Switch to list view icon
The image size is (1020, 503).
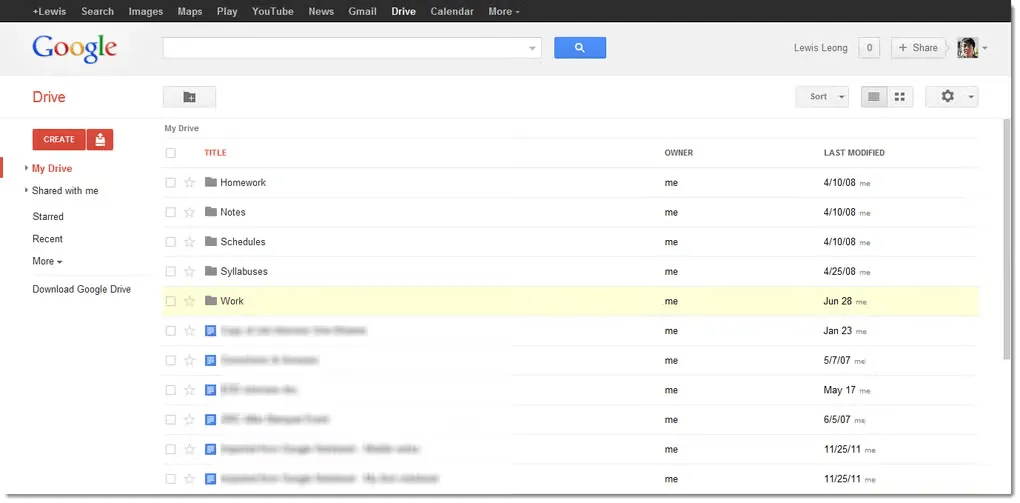pos(874,97)
